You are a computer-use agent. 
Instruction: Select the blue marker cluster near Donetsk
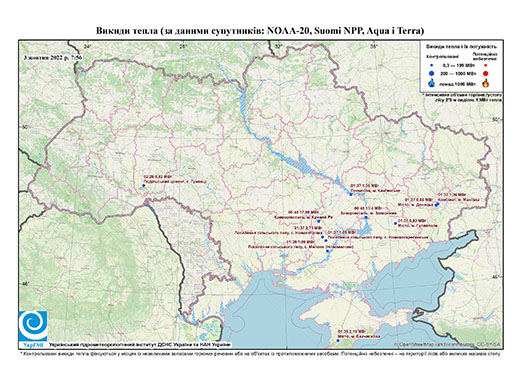[x=436, y=205]
